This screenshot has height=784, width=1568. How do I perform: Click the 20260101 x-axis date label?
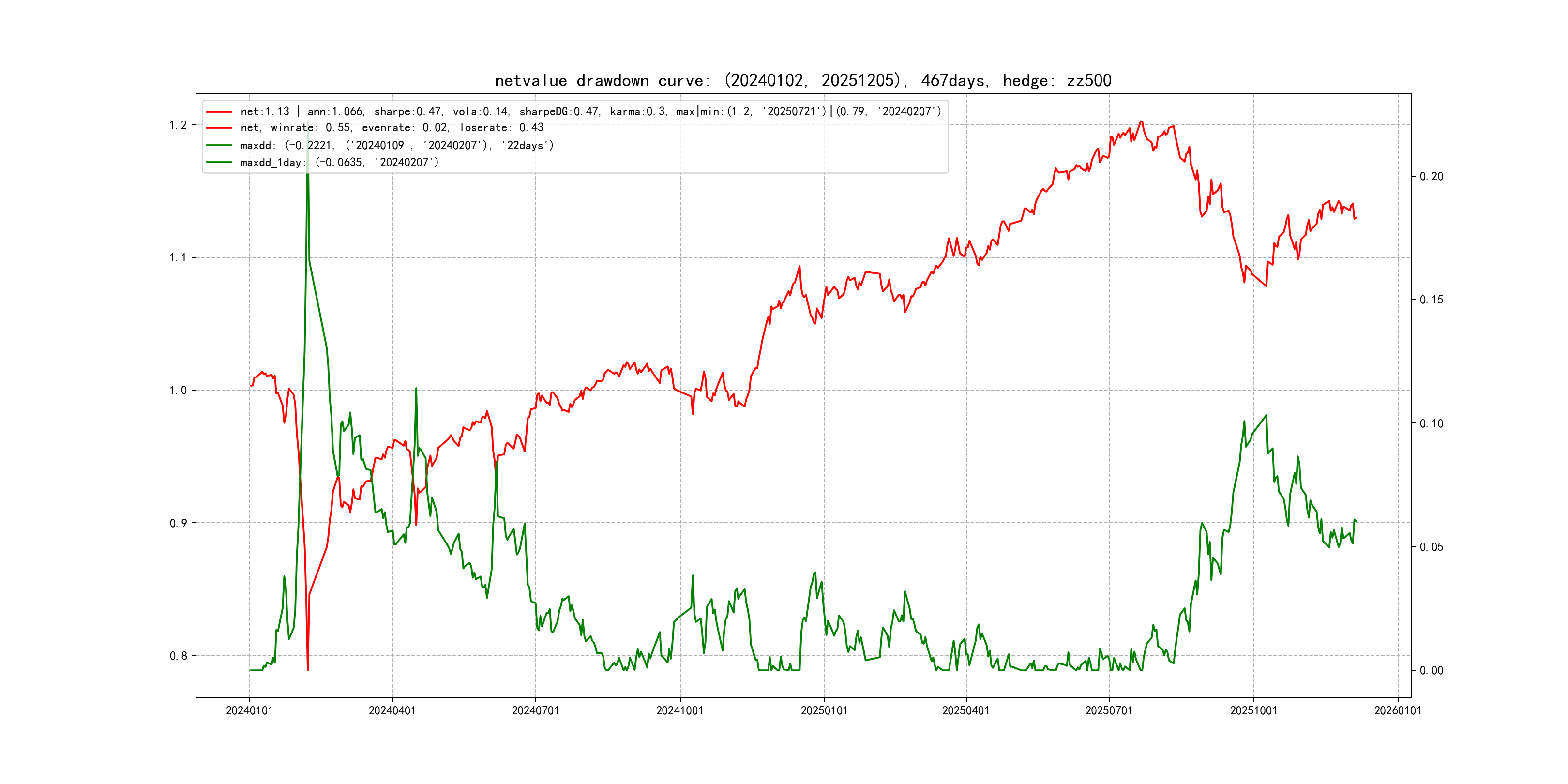1398,710
